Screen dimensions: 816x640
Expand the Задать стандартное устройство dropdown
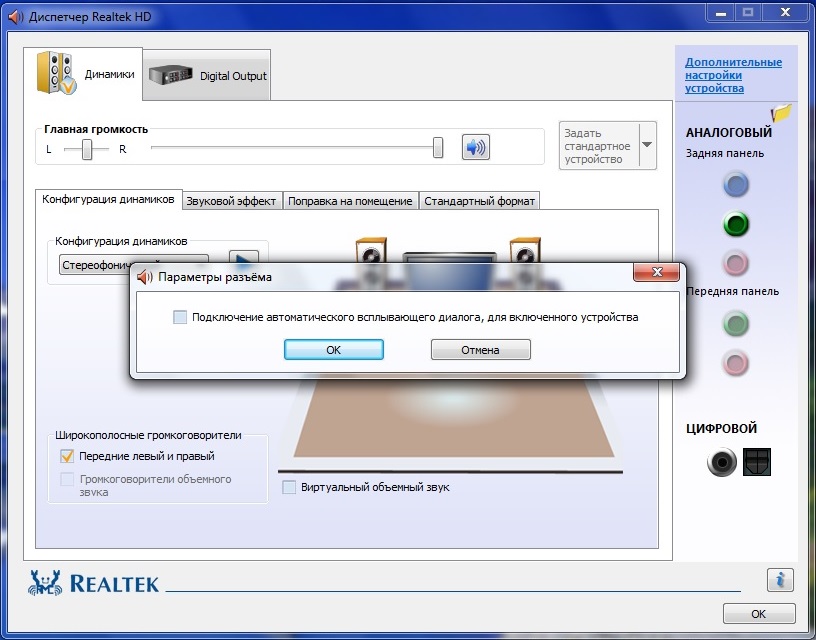point(647,146)
